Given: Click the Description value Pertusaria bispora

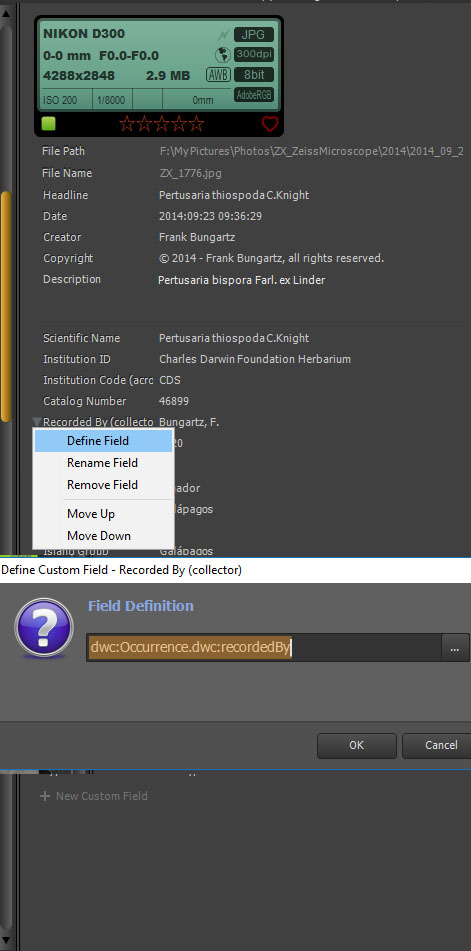Looking at the screenshot, I should click(x=241, y=280).
